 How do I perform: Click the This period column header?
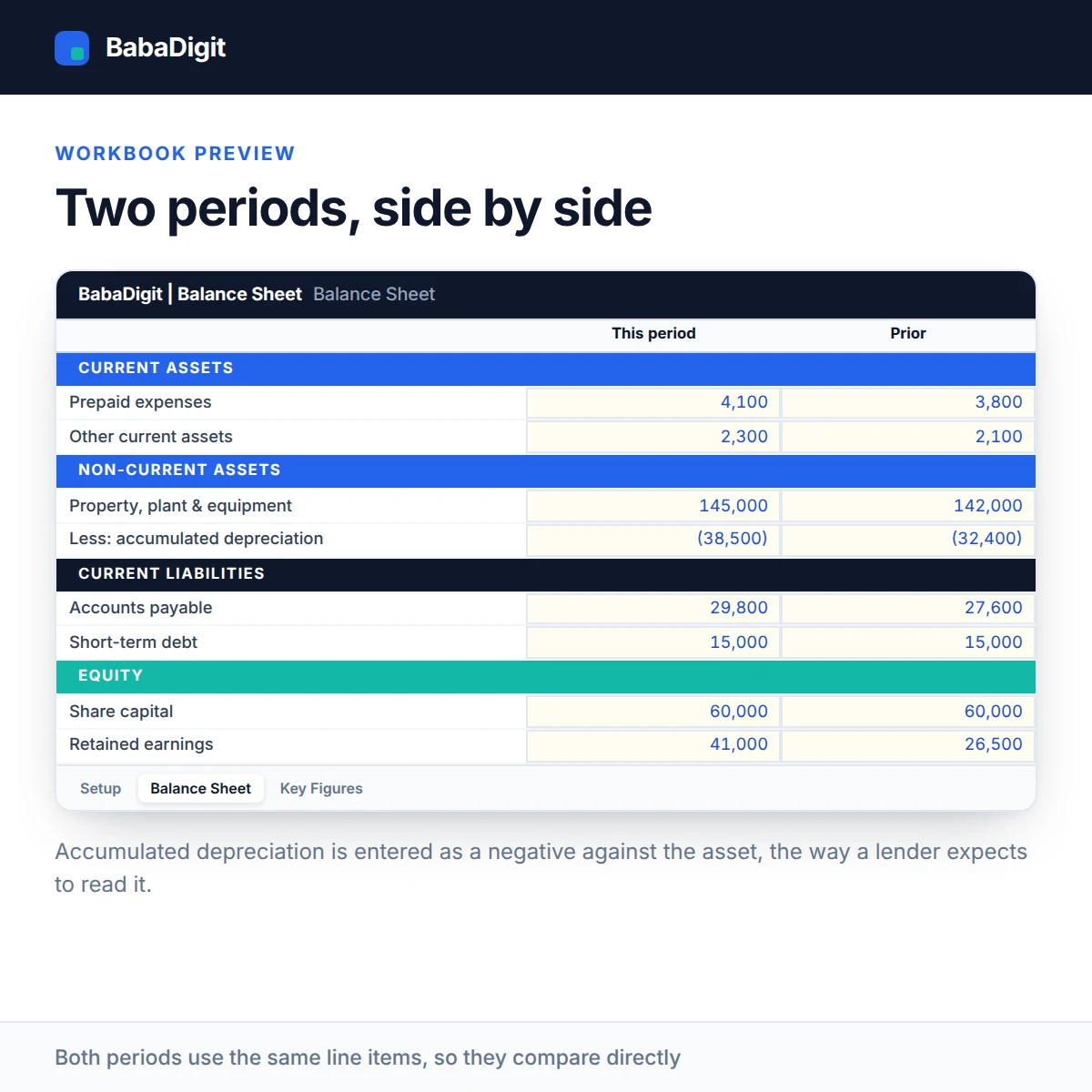(653, 333)
